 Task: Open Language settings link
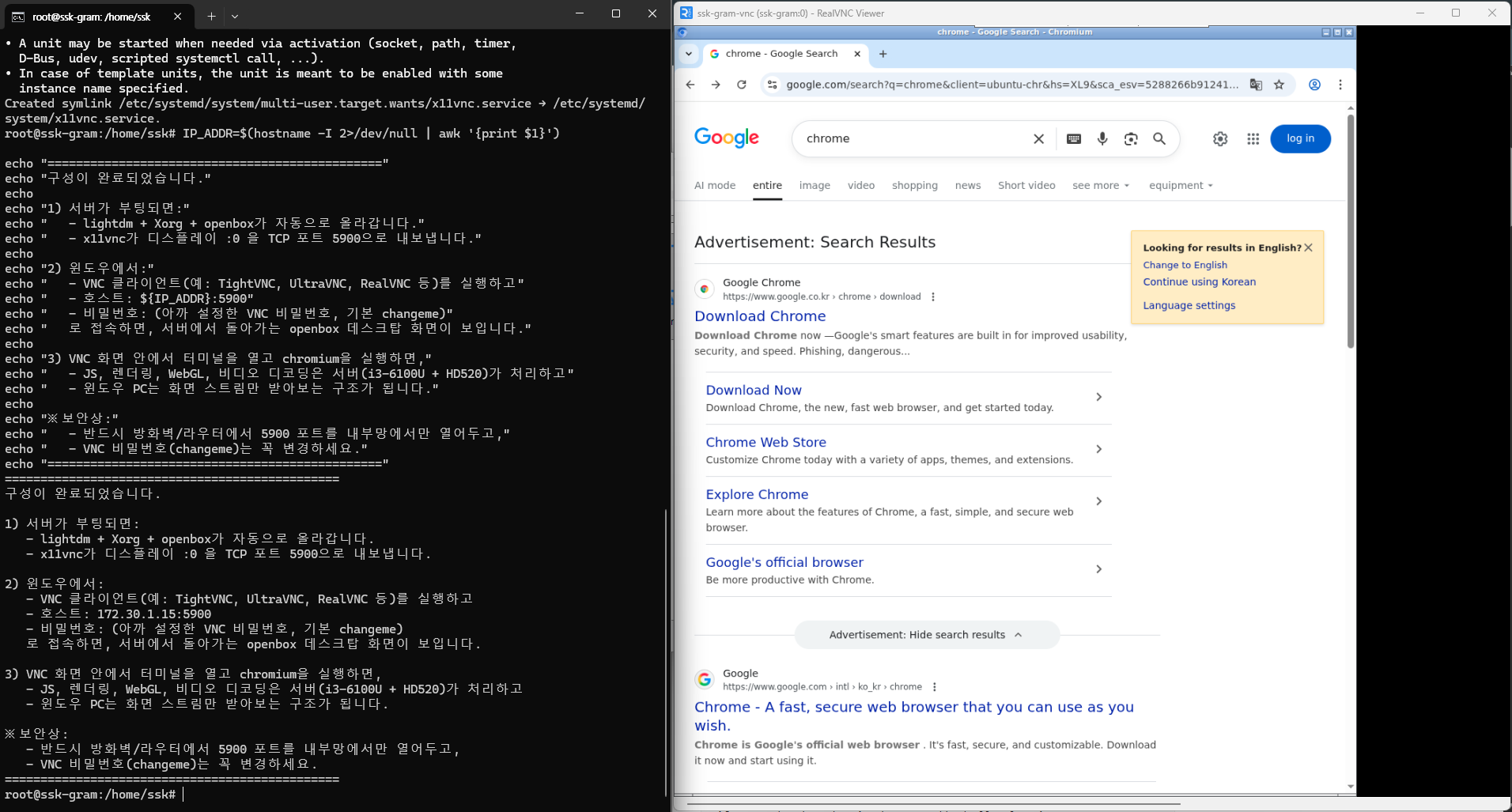pyautogui.click(x=1189, y=306)
